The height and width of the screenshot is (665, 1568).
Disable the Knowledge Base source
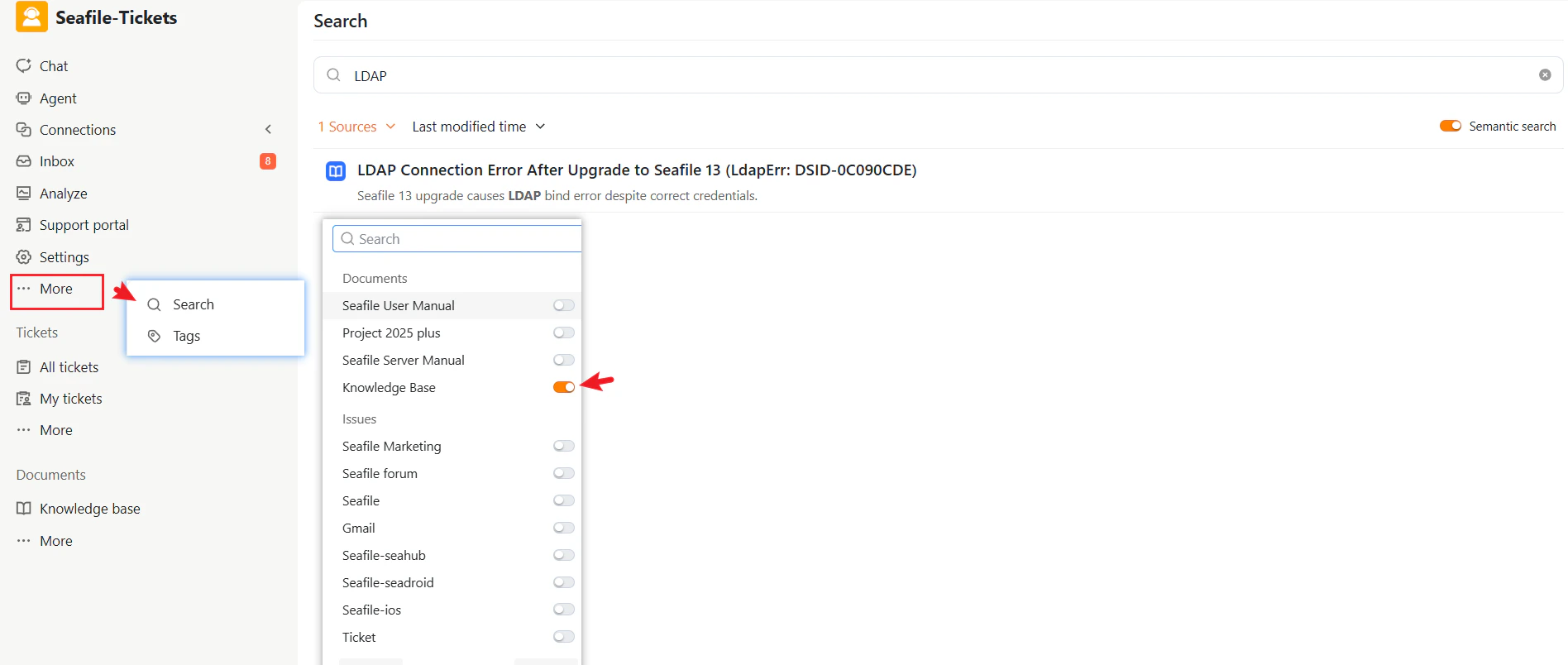point(564,387)
